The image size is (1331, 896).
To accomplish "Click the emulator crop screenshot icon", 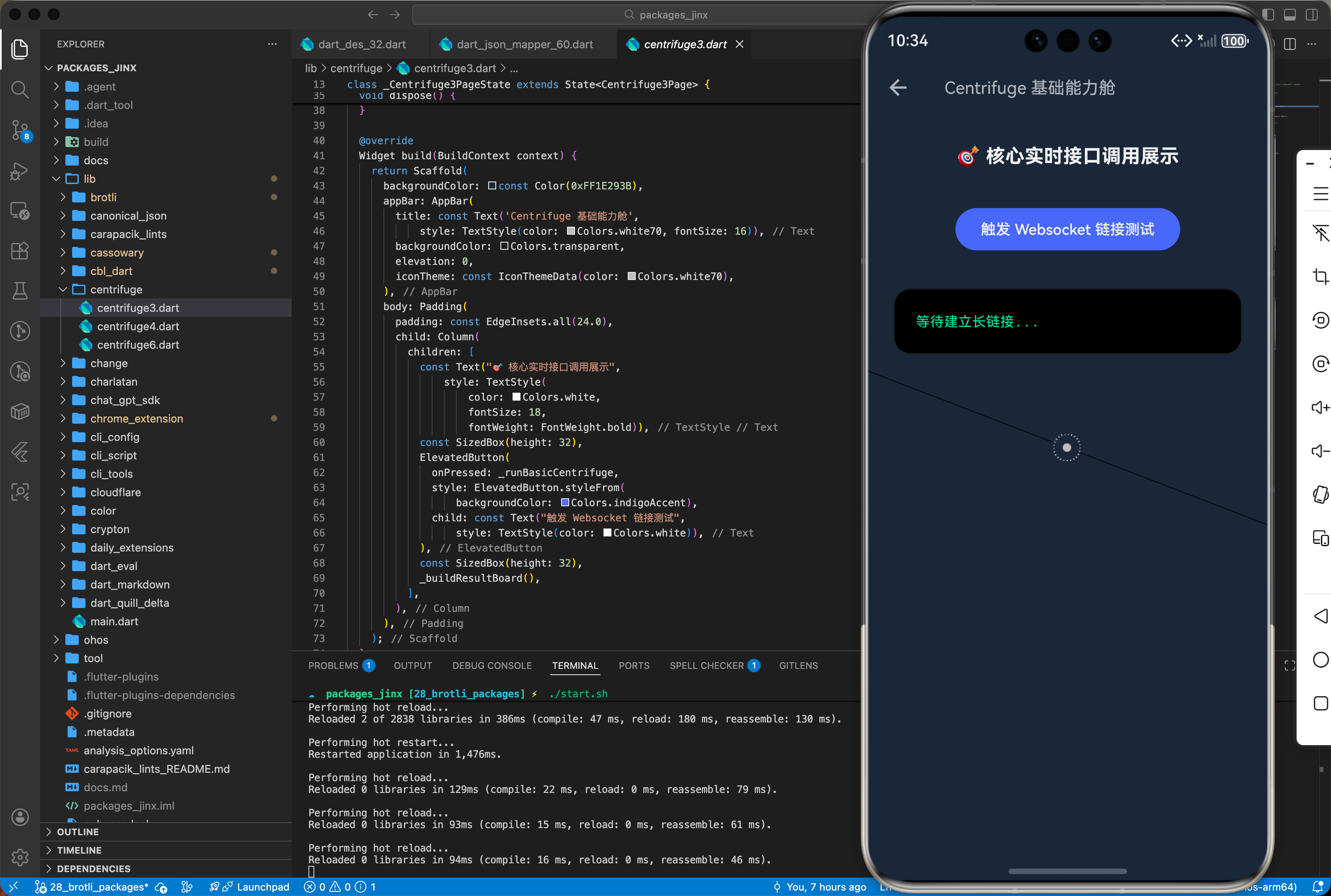I will pos(1320,277).
